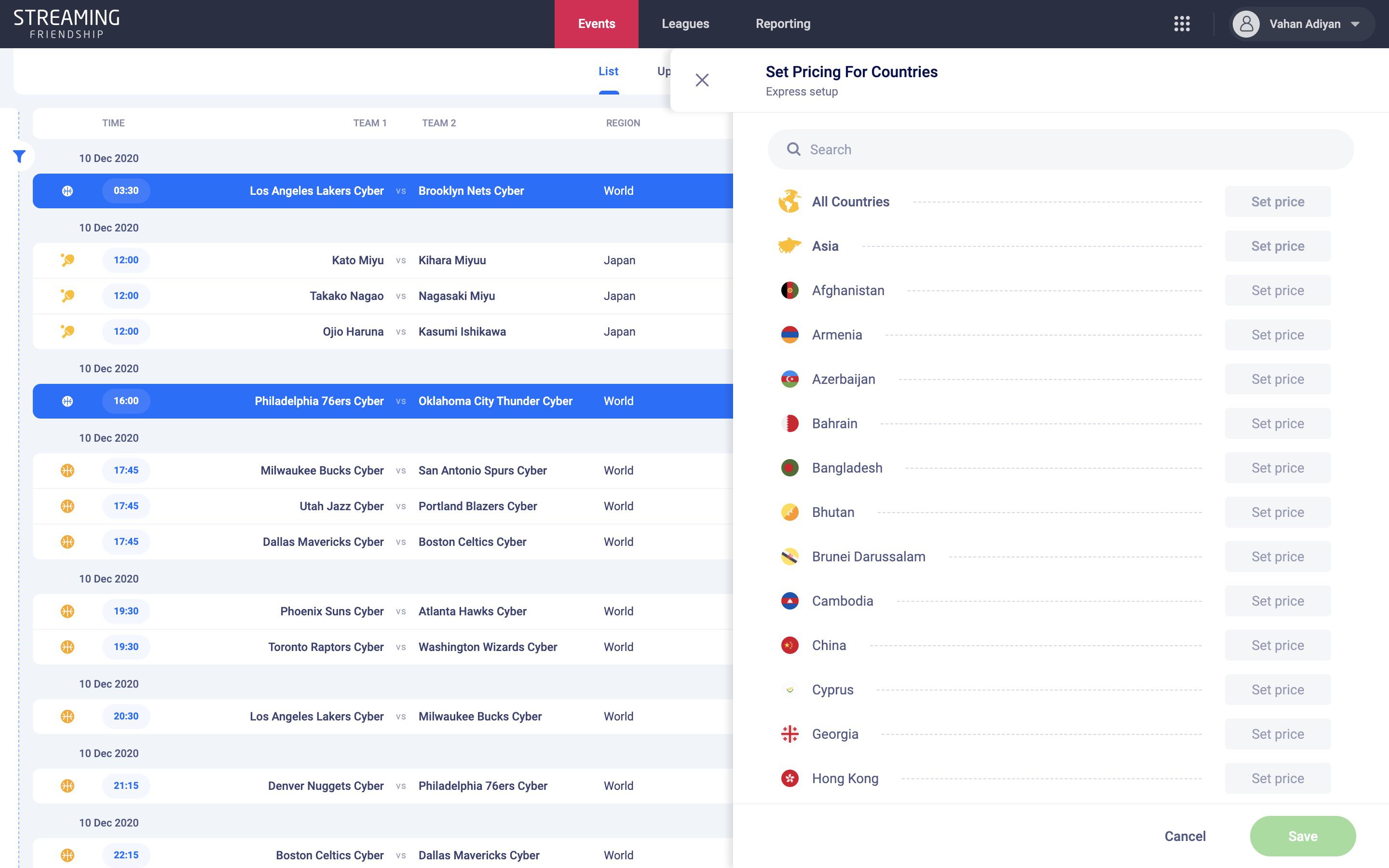
Task: Set price for Brunei Darussalam
Action: 1278,556
